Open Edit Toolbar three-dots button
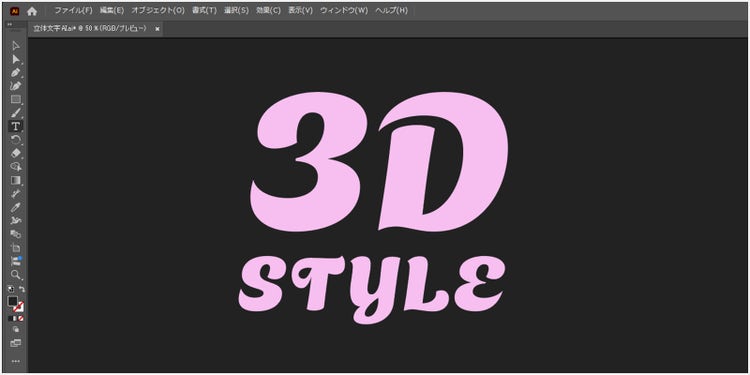750x375 pixels. pos(16,361)
